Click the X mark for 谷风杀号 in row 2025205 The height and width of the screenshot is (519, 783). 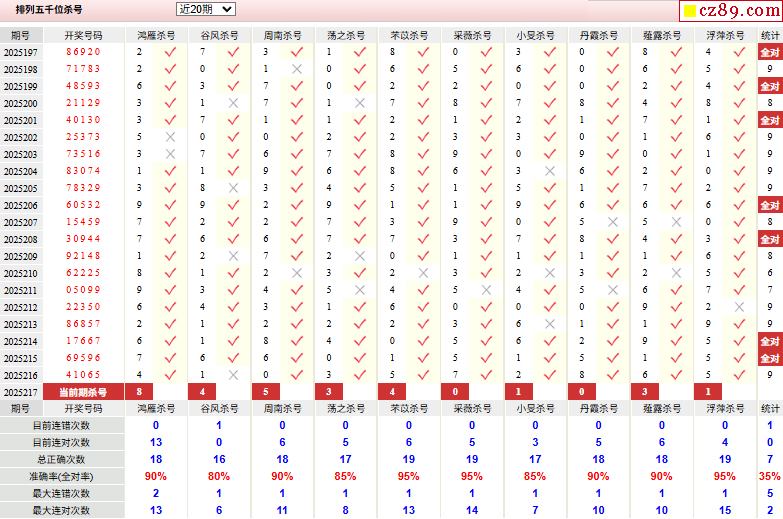[x=233, y=188]
